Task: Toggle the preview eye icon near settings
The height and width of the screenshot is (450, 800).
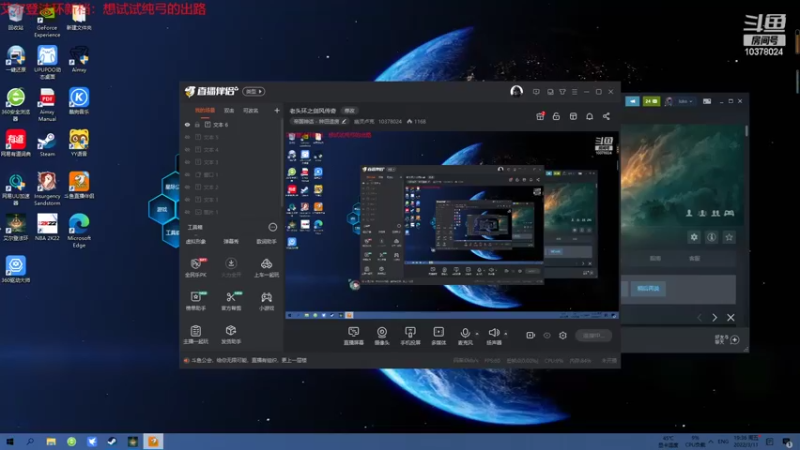Action: [x=547, y=336]
